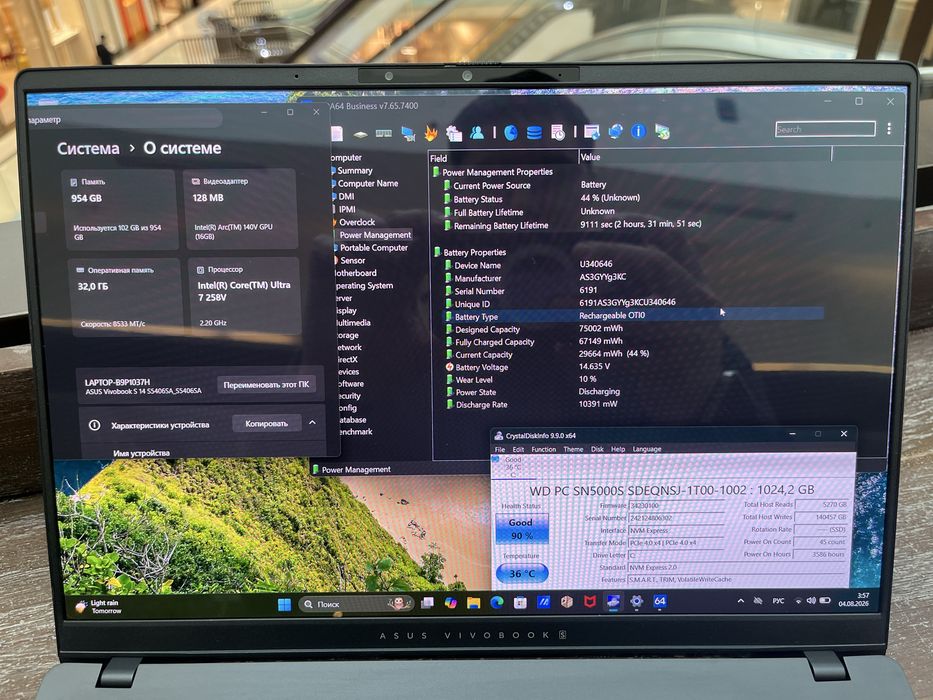
Task: Select Power Management in the AIDA64 tree
Action: 375,235
